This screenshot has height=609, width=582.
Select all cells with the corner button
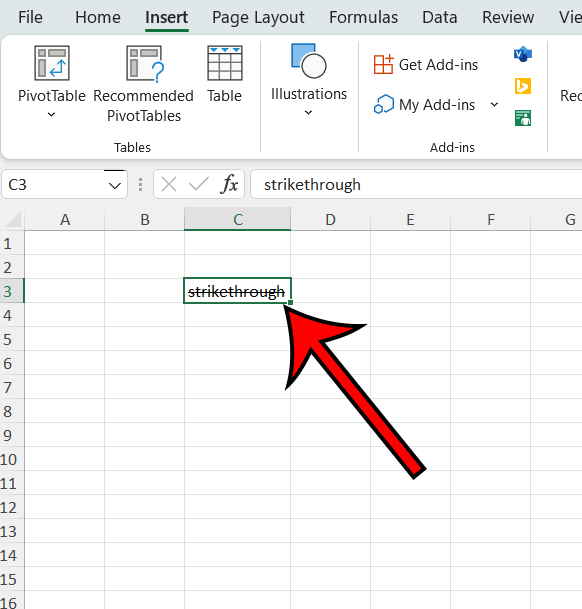point(12,219)
